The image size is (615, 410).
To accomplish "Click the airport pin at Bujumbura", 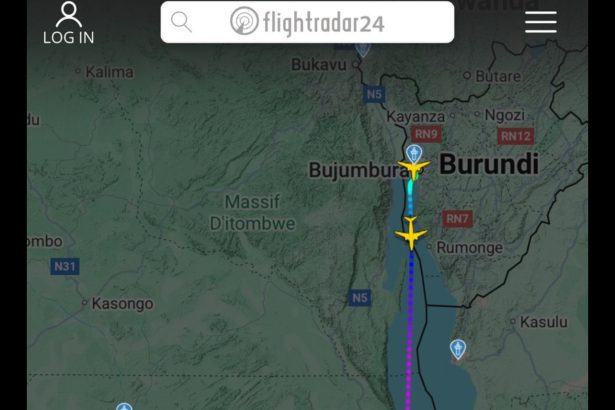I will coord(414,153).
